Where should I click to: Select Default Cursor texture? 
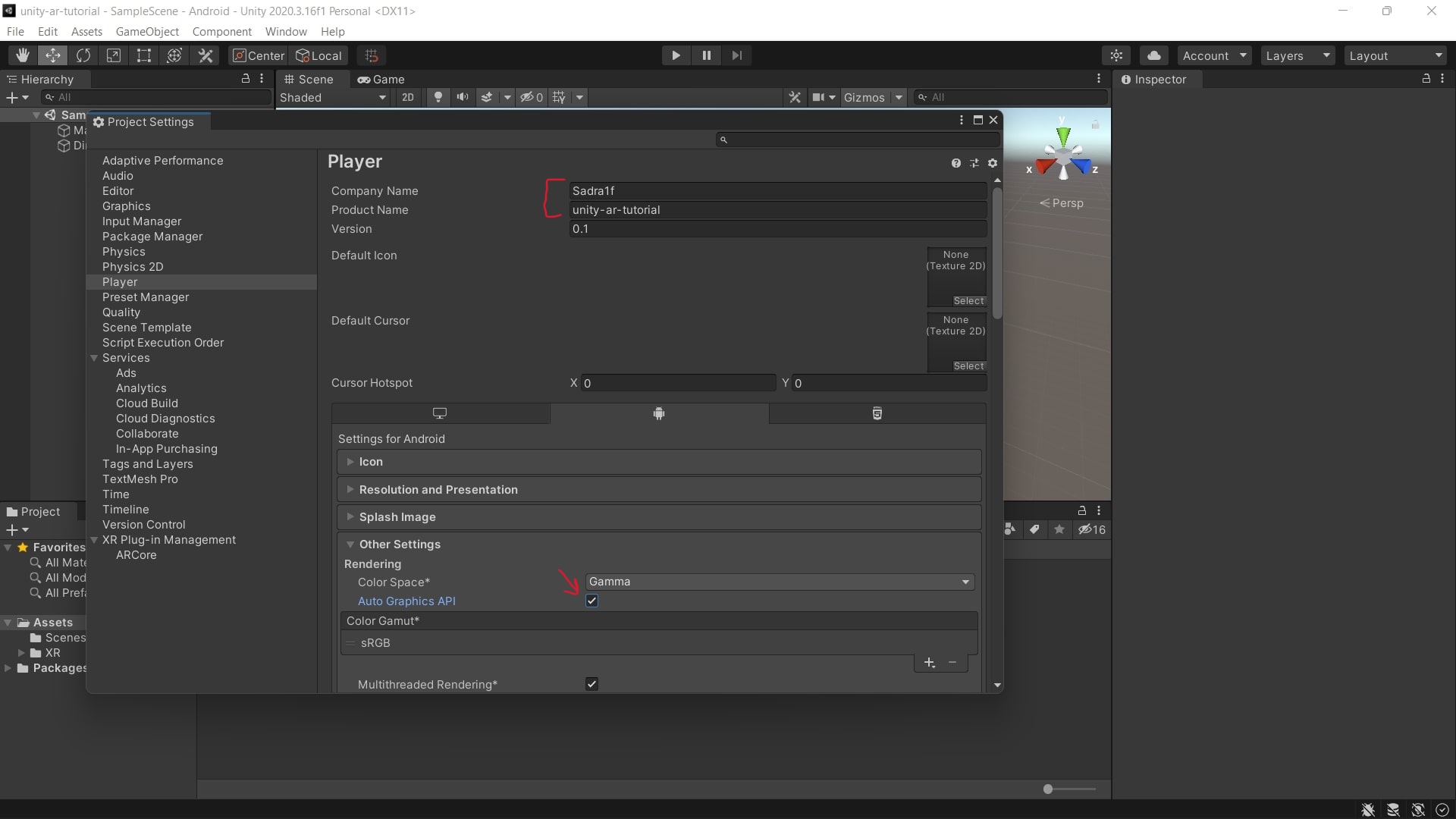[968, 366]
